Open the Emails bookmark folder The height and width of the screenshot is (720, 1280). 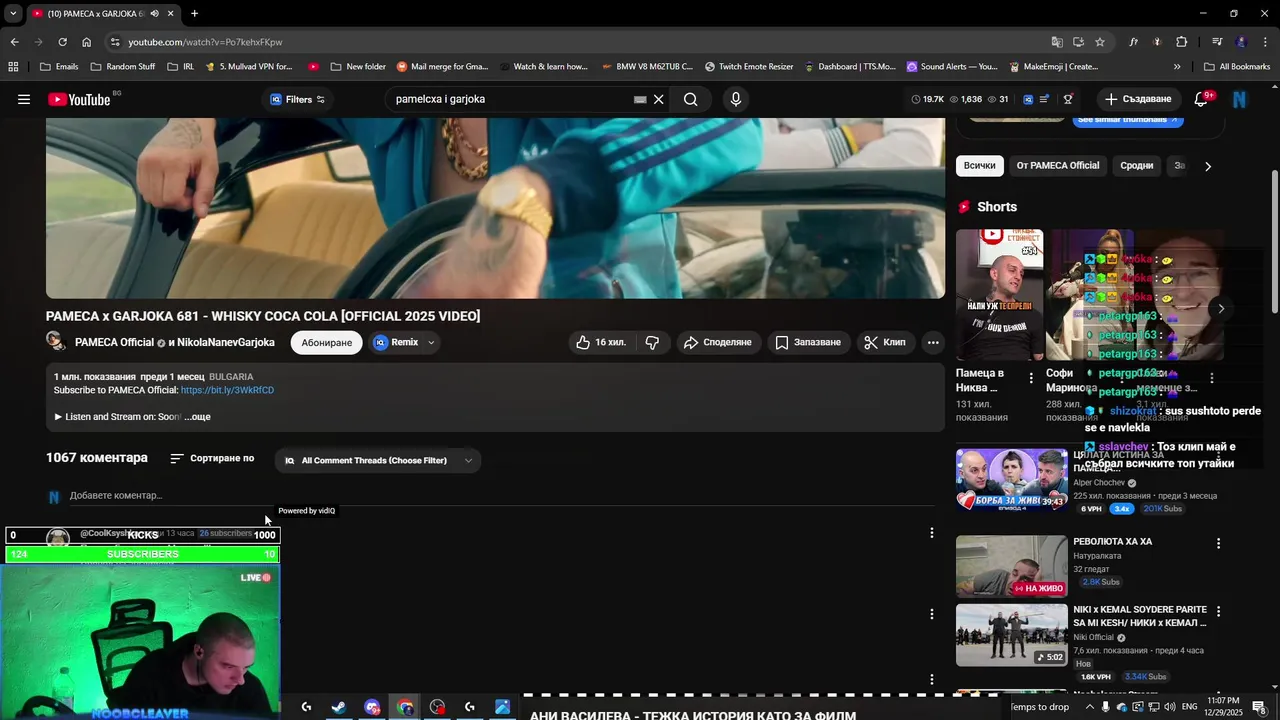click(x=58, y=67)
